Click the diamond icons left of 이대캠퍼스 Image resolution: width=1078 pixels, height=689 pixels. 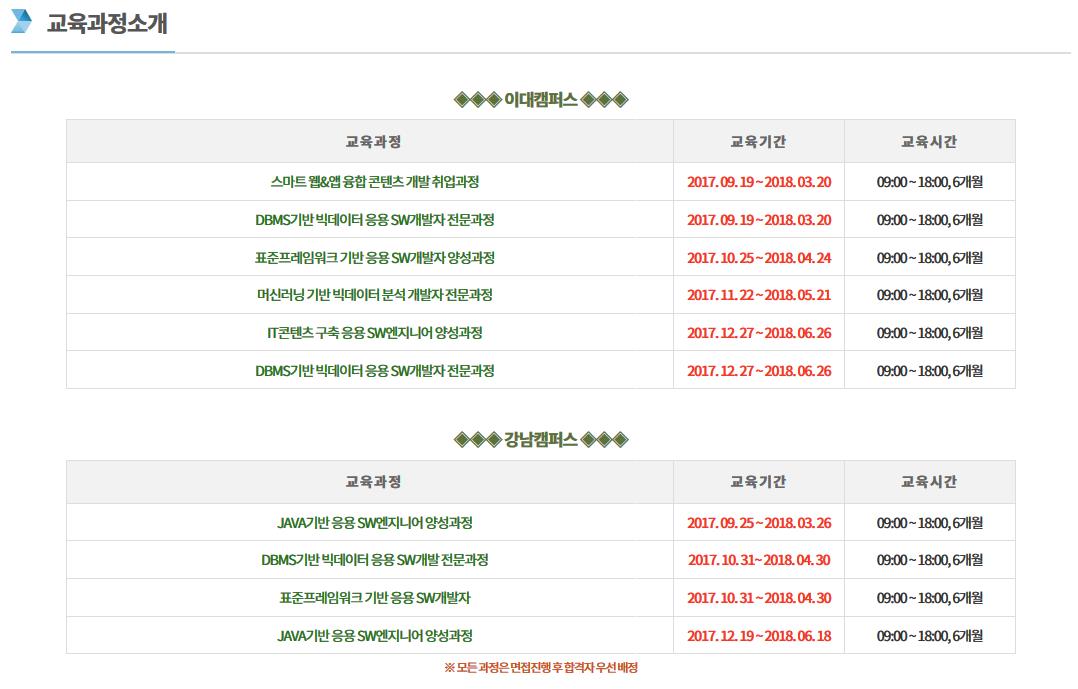478,100
